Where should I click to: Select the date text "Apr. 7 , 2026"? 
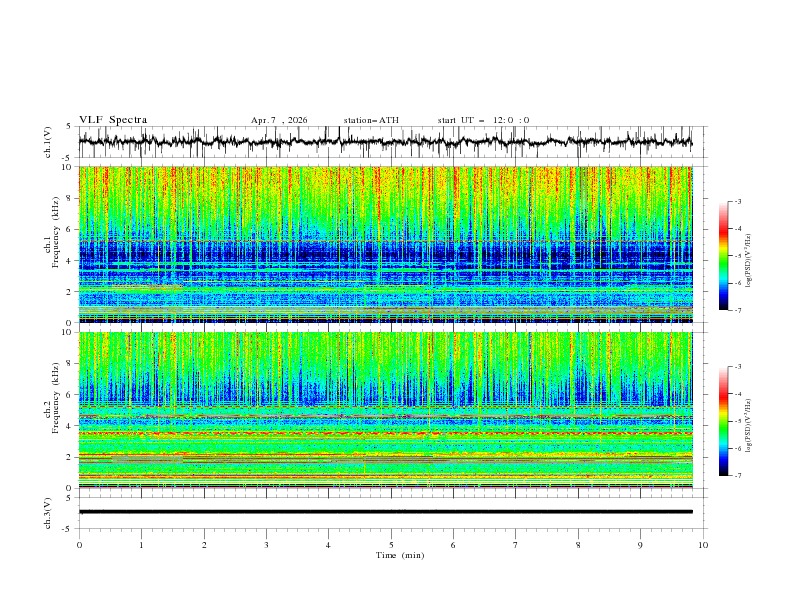pyautogui.click(x=279, y=120)
